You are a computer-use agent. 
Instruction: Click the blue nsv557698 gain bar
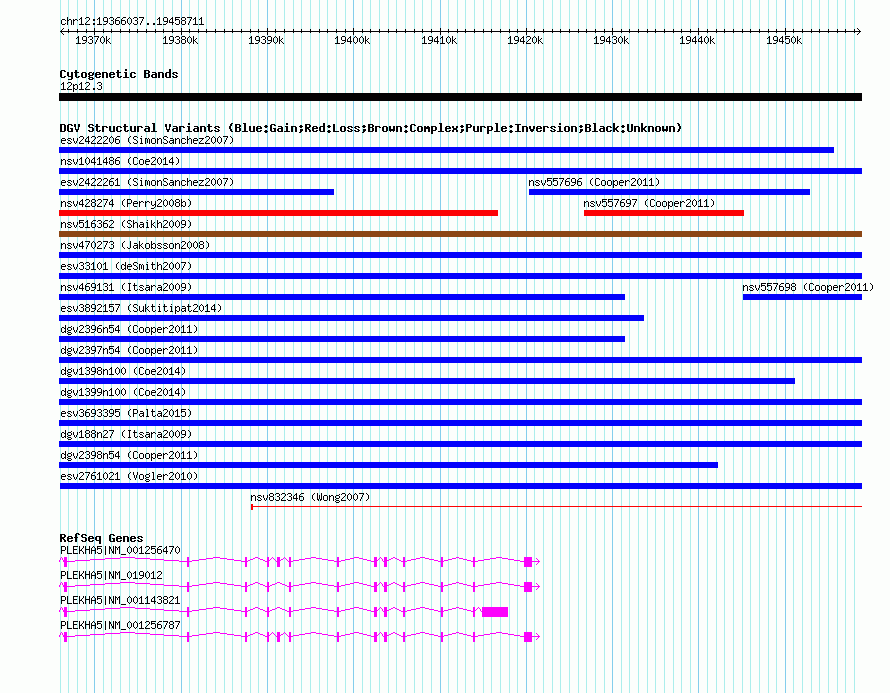(x=803, y=297)
